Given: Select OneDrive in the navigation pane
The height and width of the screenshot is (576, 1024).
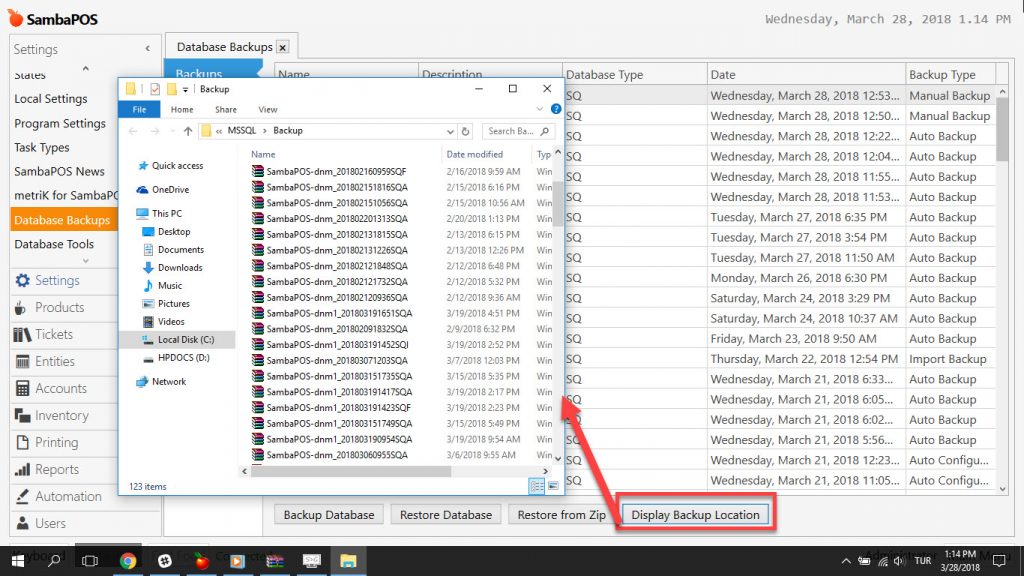Looking at the screenshot, I should pyautogui.click(x=170, y=189).
